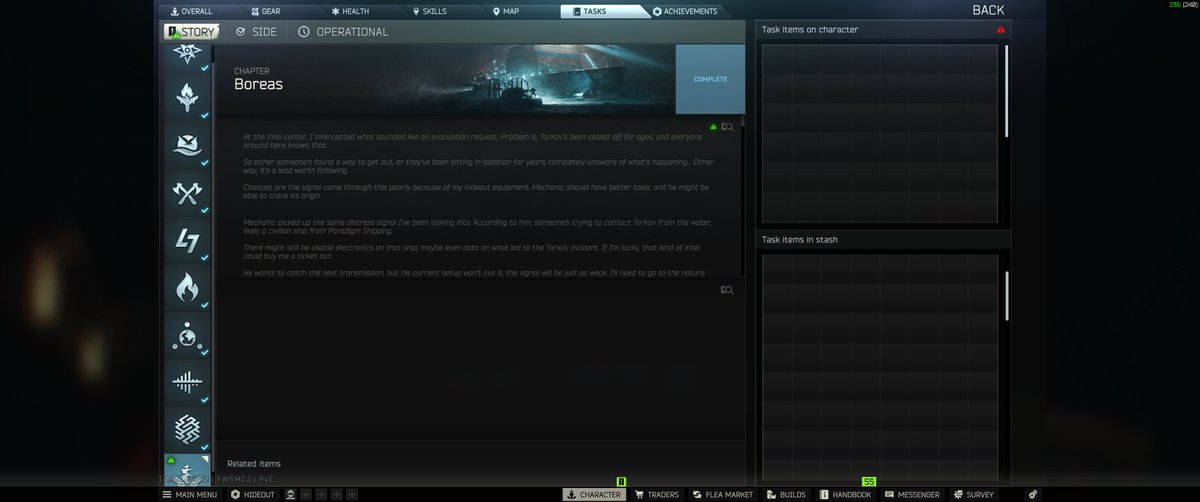The width and height of the screenshot is (1200, 502).
Task: Click the player group avatar icon
Action: [x=291, y=494]
